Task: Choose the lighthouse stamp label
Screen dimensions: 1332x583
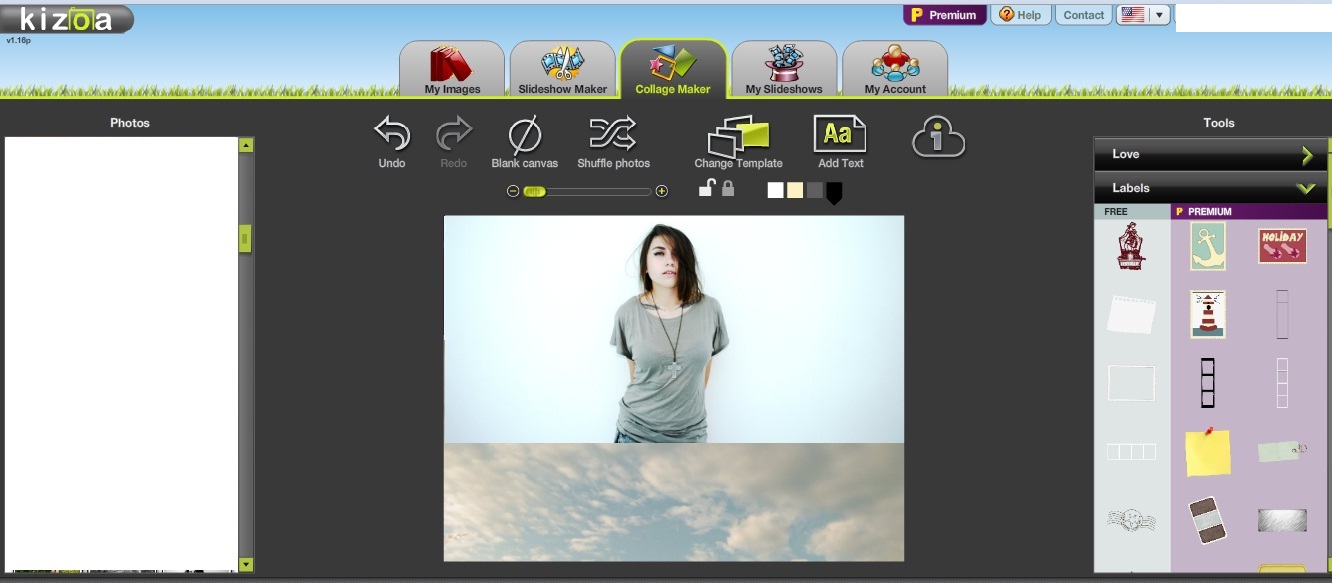Action: [x=1208, y=315]
